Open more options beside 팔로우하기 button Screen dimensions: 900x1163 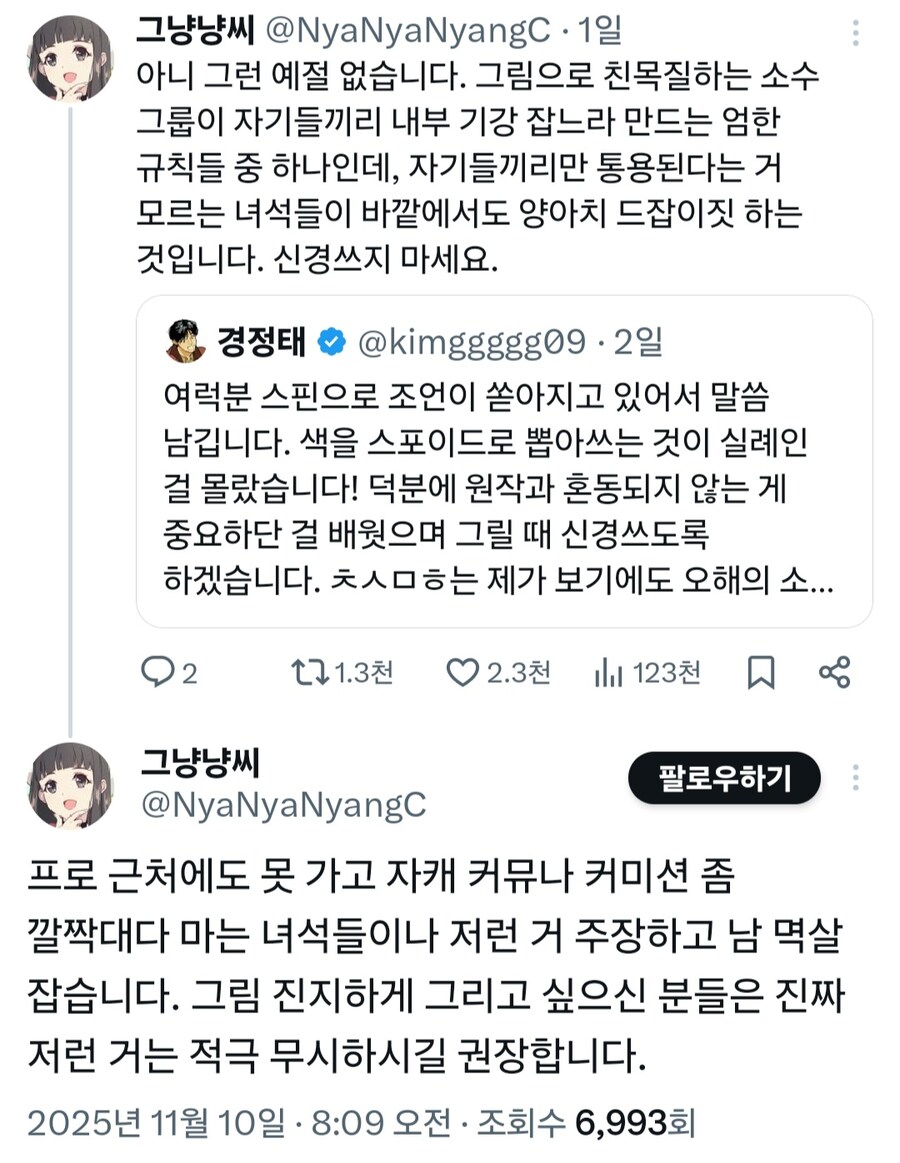[856, 778]
